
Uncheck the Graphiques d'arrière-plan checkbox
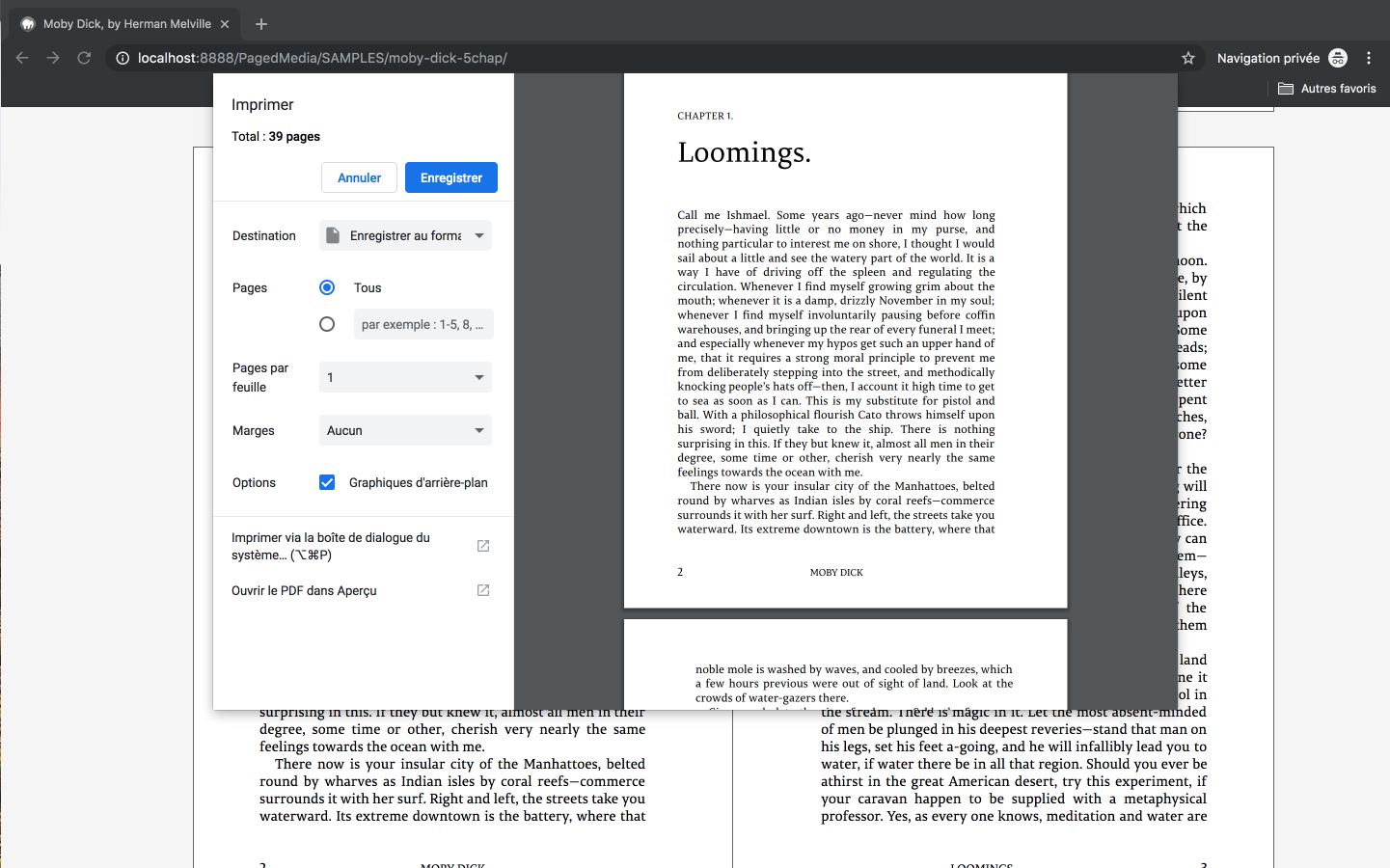pos(327,482)
